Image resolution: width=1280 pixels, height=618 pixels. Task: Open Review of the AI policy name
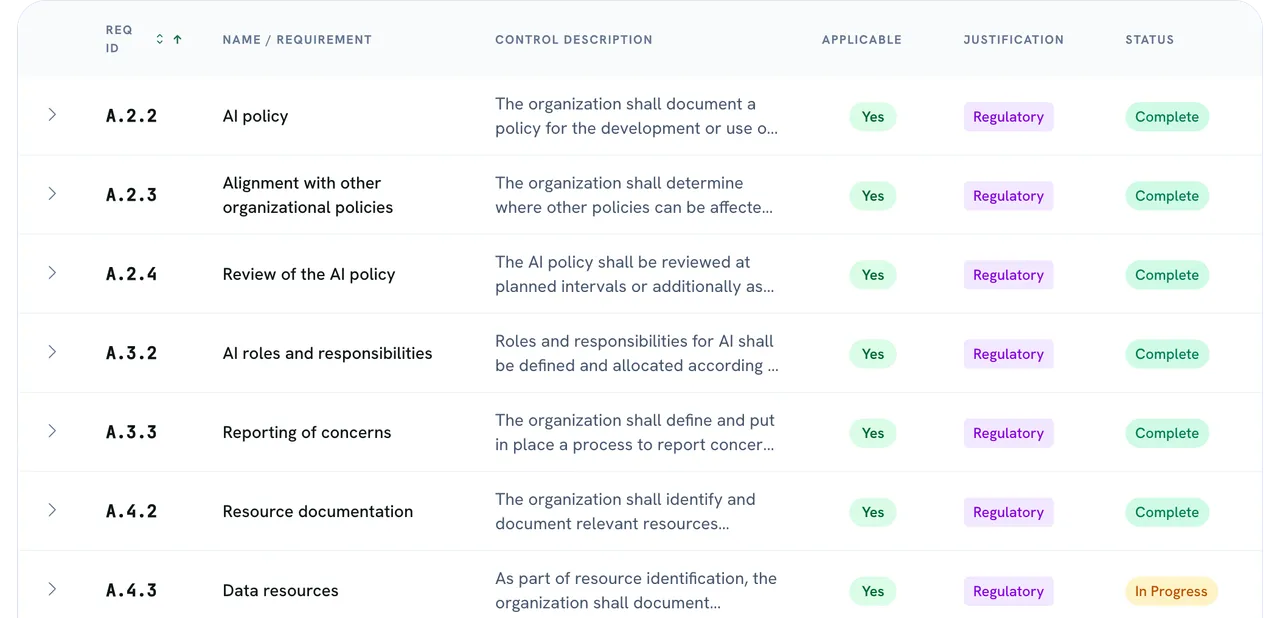click(x=309, y=274)
